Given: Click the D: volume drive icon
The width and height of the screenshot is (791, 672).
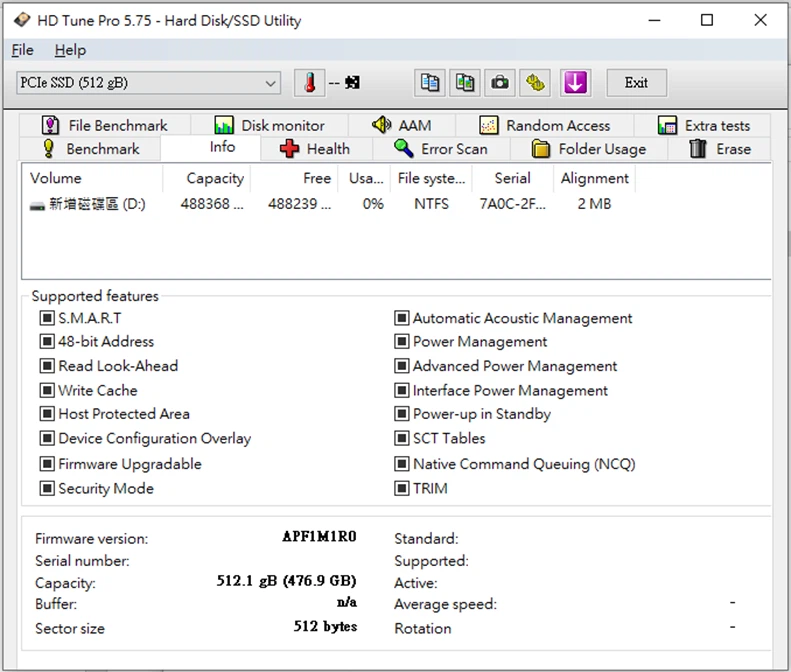Looking at the screenshot, I should tap(37, 205).
